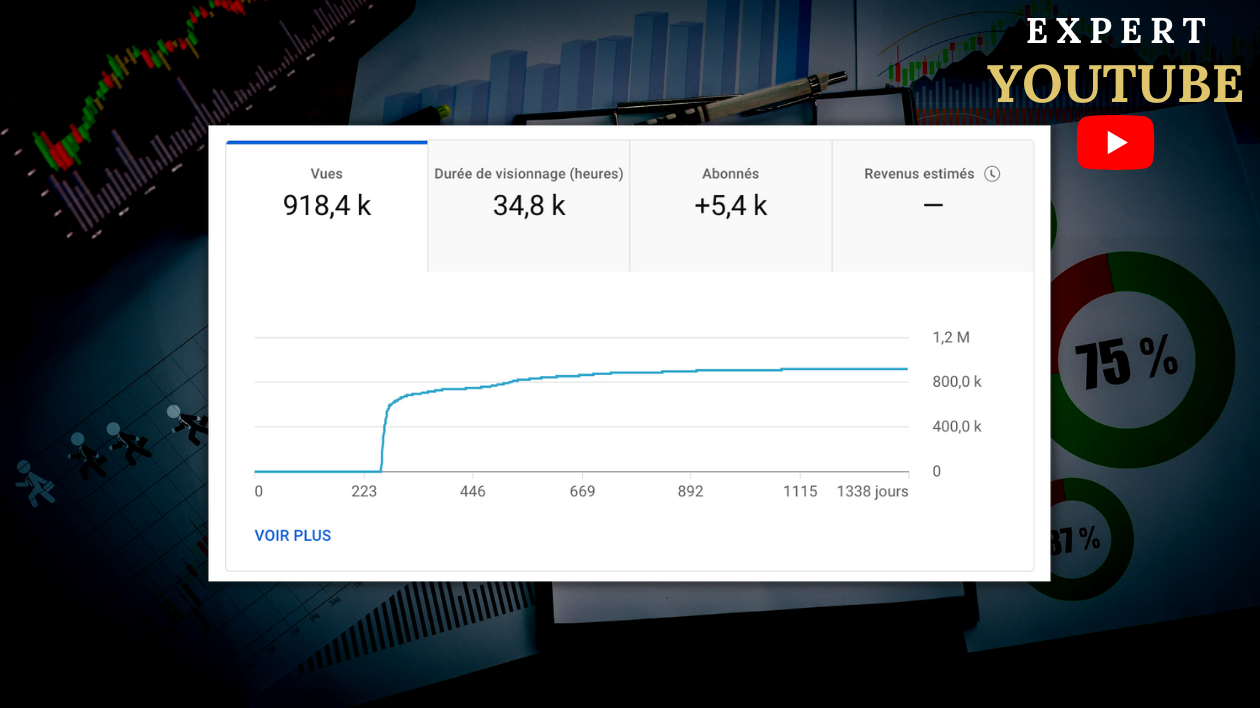Click the 75 % donut chart label
The width and height of the screenshot is (1260, 708).
1126,361
